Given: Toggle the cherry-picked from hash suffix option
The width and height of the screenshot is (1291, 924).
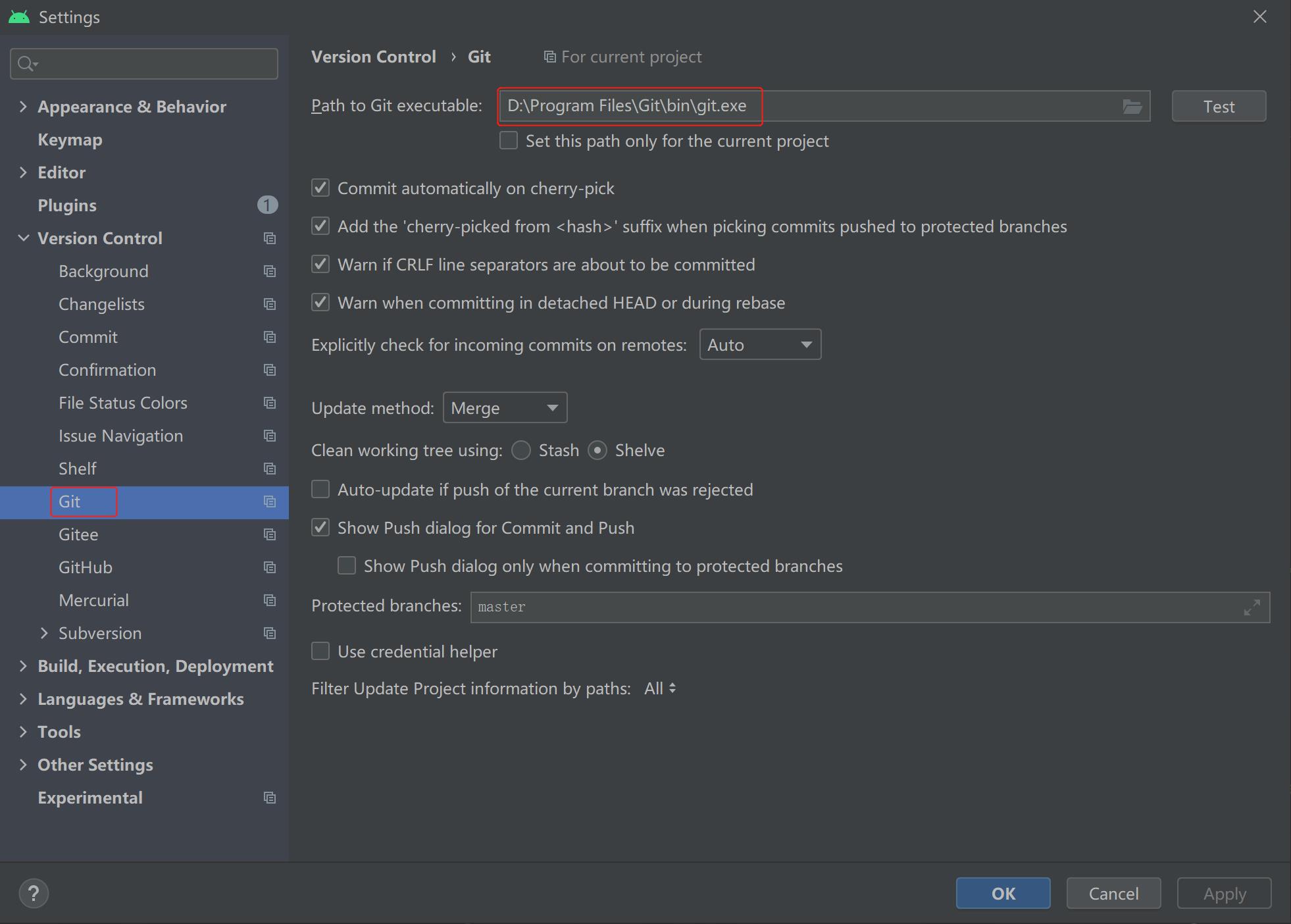Looking at the screenshot, I should point(320,226).
